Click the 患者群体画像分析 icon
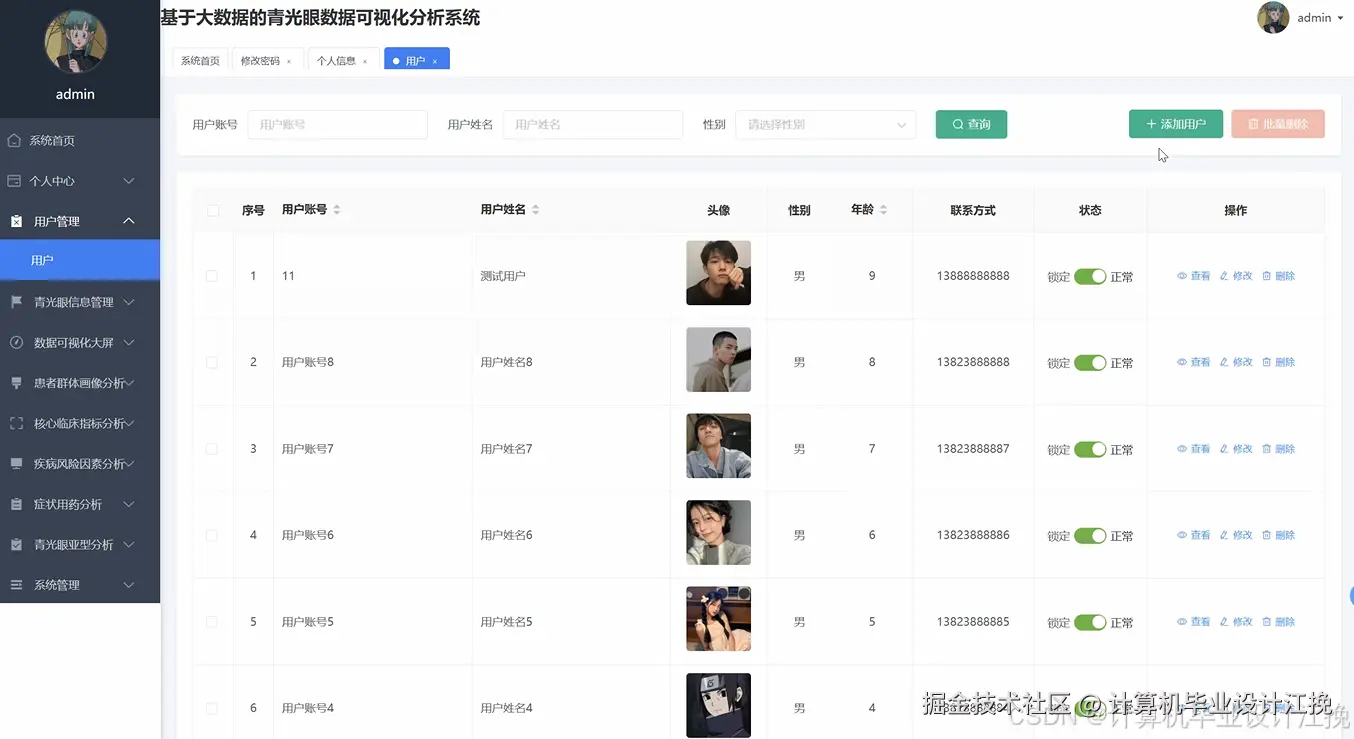 [16, 383]
